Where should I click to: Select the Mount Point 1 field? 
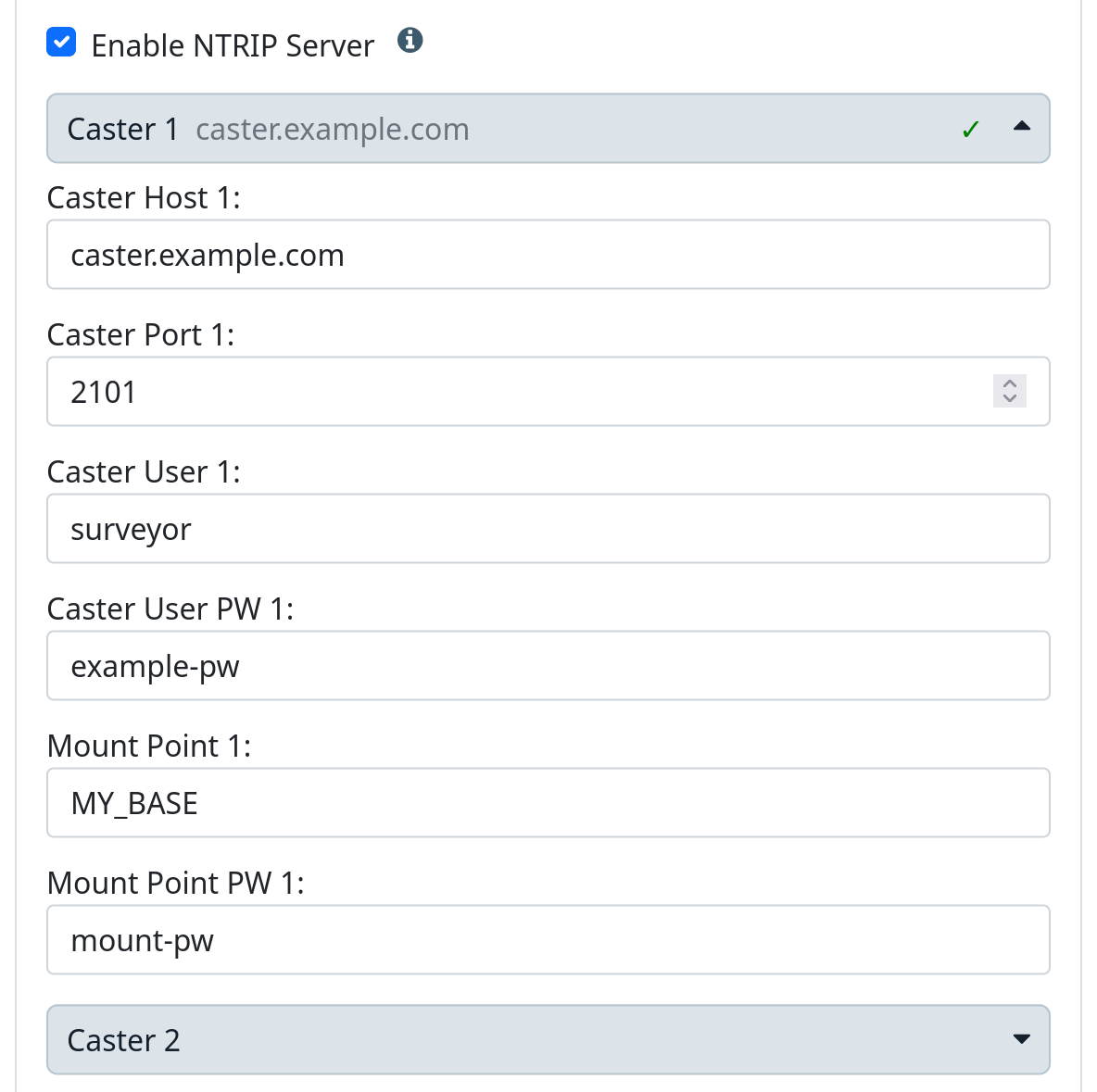(x=548, y=802)
